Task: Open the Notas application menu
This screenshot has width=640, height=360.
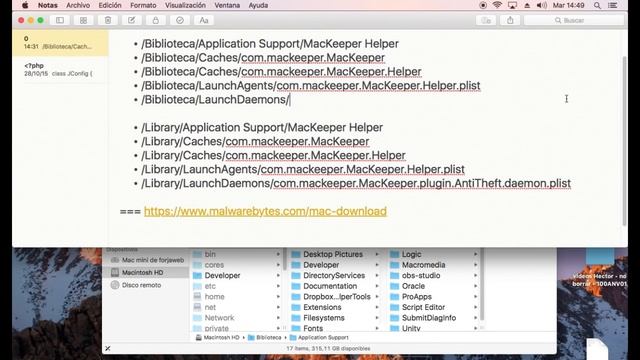Action: pos(48,5)
